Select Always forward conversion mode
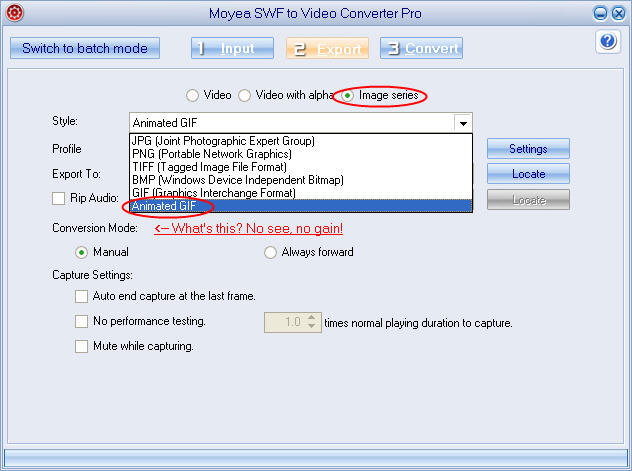The width and height of the screenshot is (632, 471). (270, 253)
